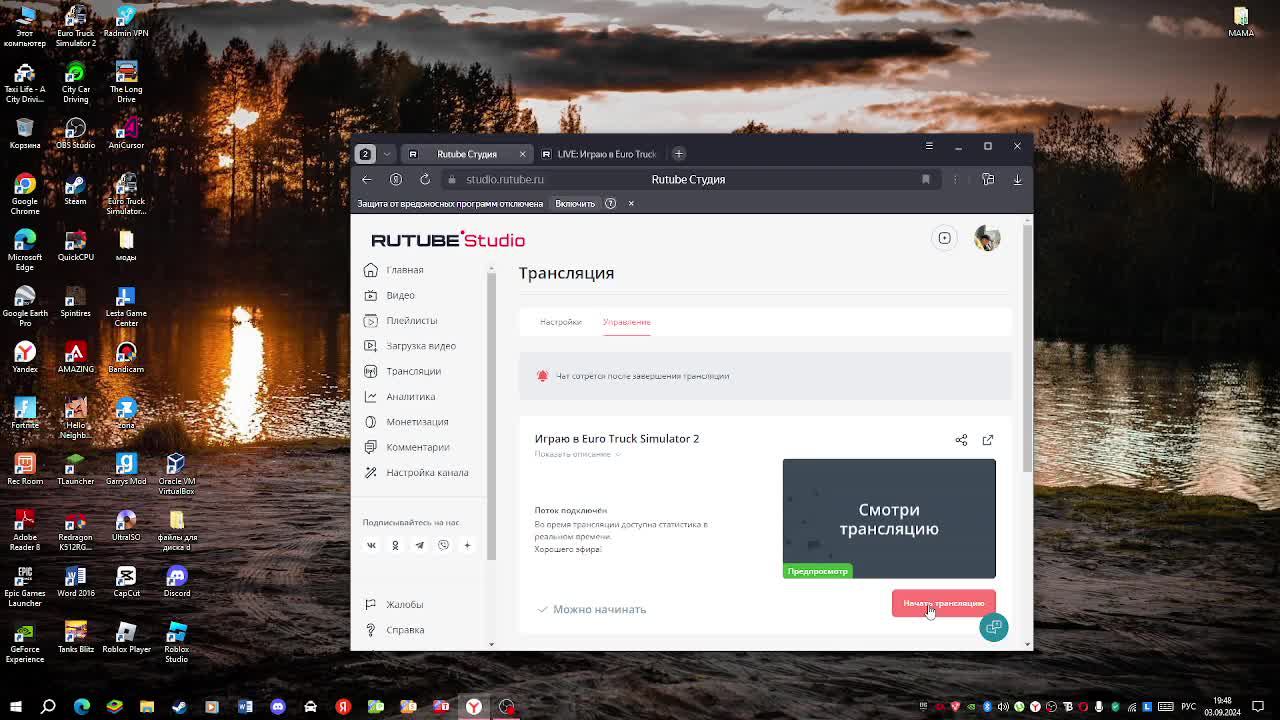Open a new browser tab
The image size is (1280, 720).
click(679, 154)
